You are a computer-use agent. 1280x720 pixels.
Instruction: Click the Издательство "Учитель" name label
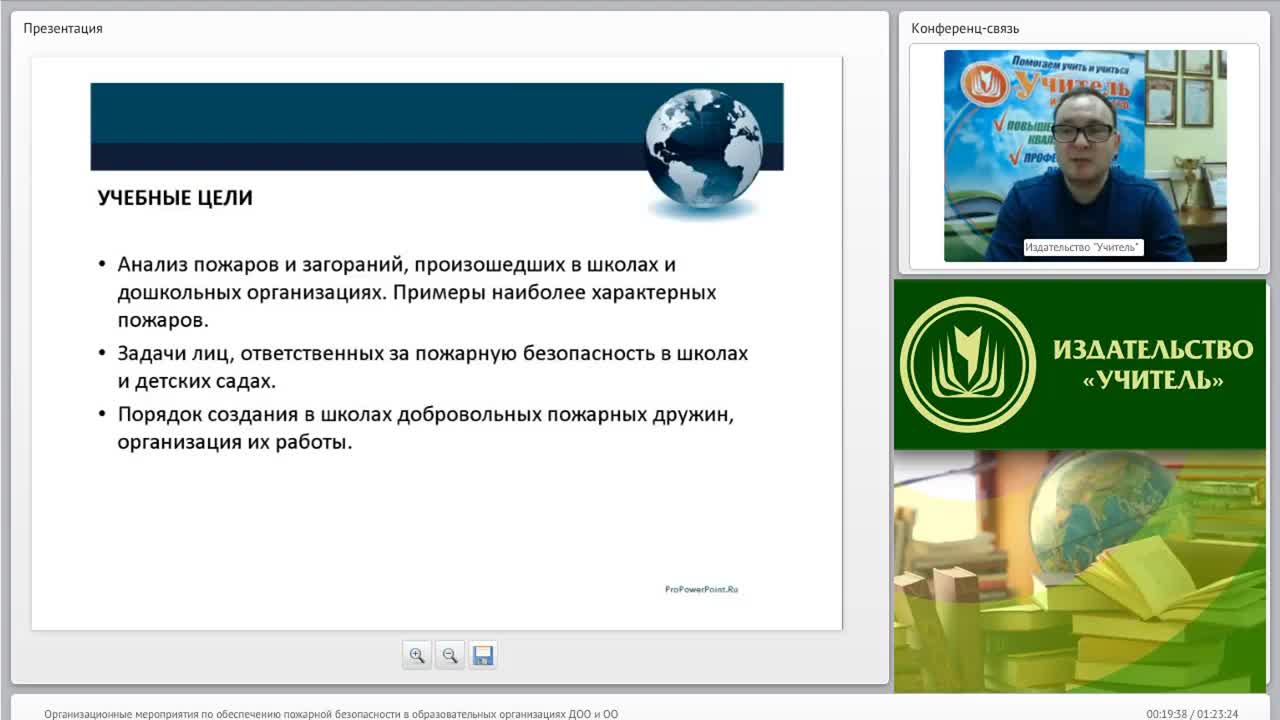tap(1083, 247)
